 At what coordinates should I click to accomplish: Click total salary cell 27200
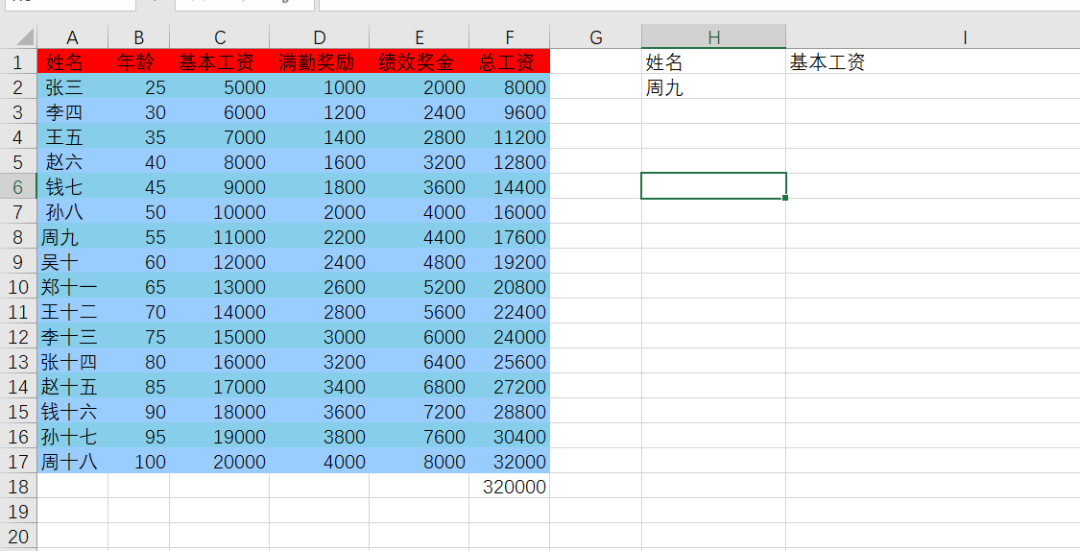click(x=510, y=386)
